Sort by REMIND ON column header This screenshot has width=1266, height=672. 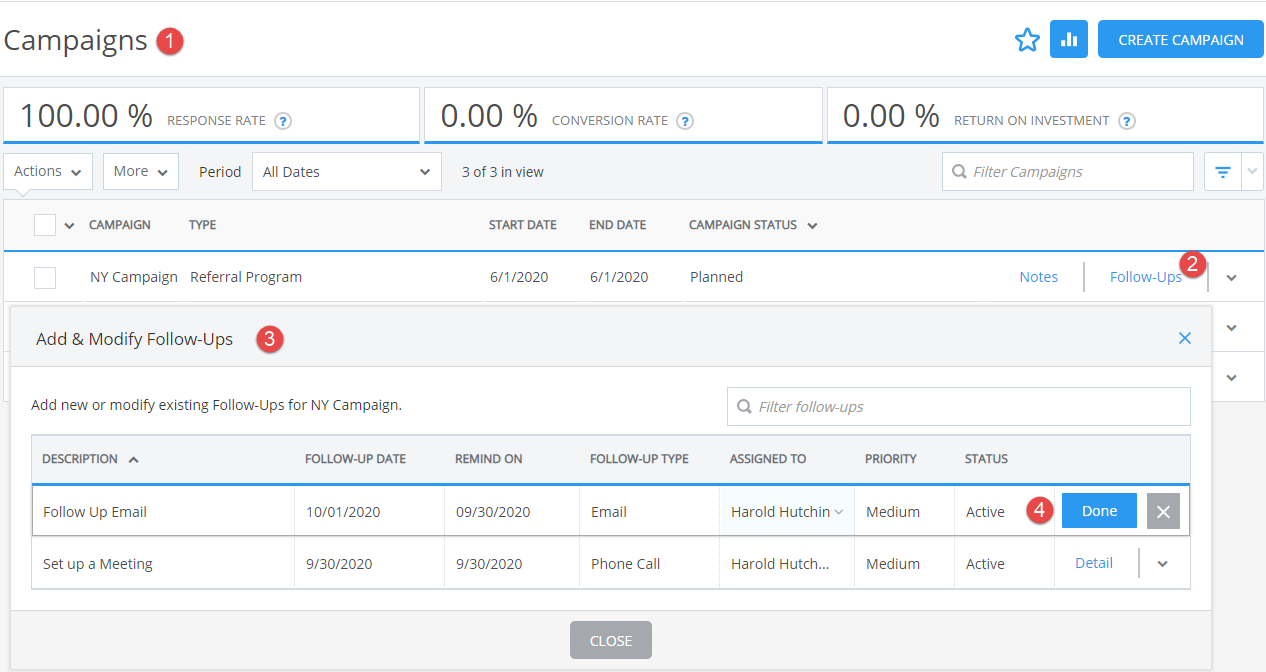tap(489, 459)
